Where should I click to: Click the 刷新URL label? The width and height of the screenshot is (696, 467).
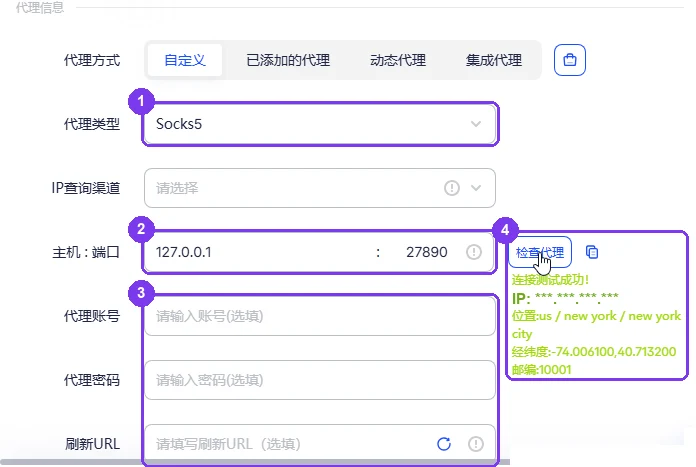[x=92, y=444]
